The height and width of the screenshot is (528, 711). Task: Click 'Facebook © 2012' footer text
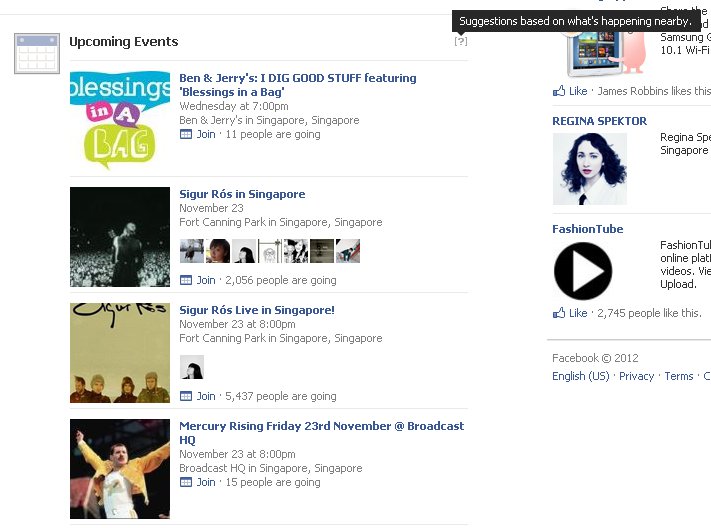coord(595,358)
